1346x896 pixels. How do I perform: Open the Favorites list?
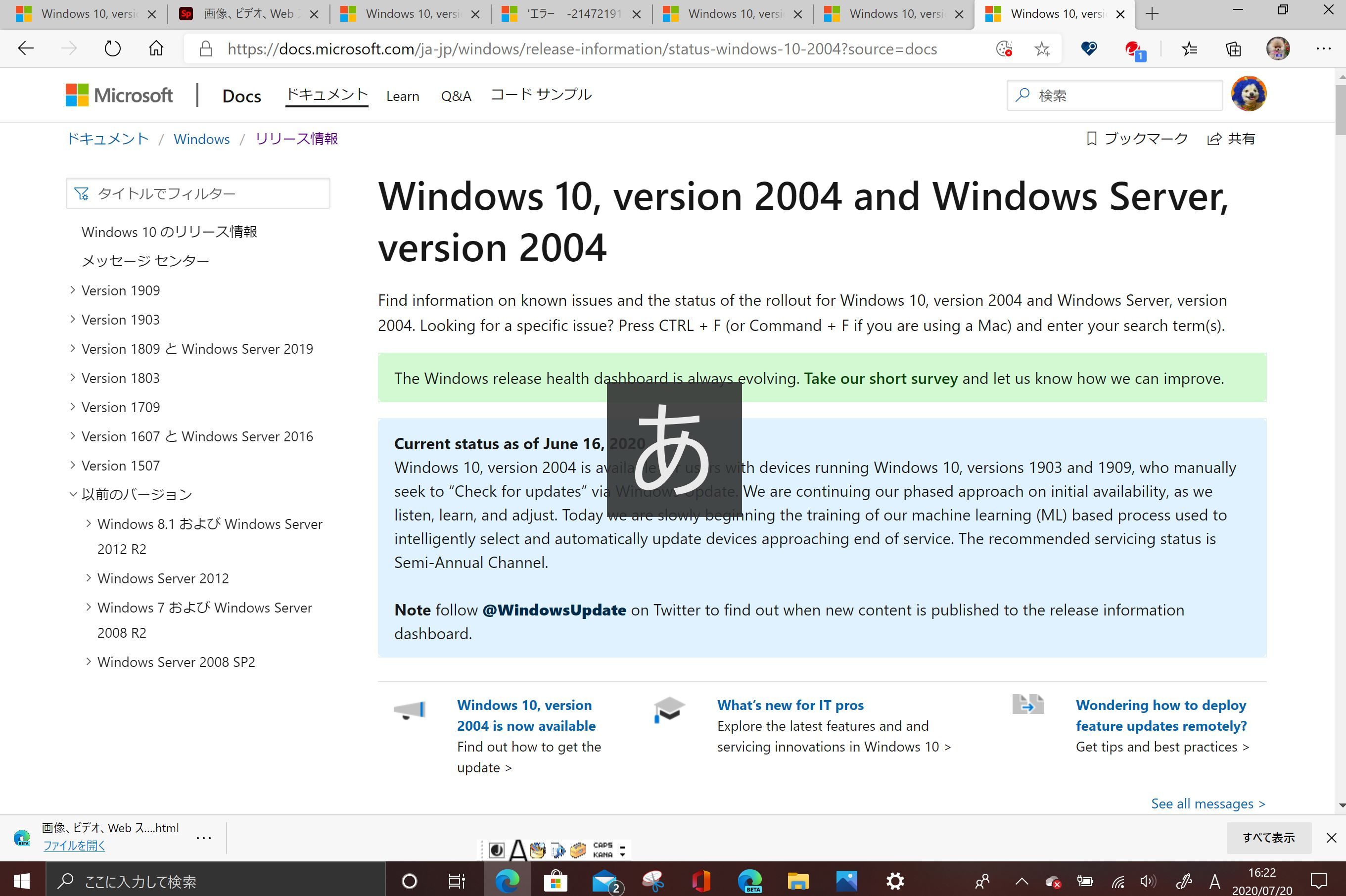[1190, 48]
